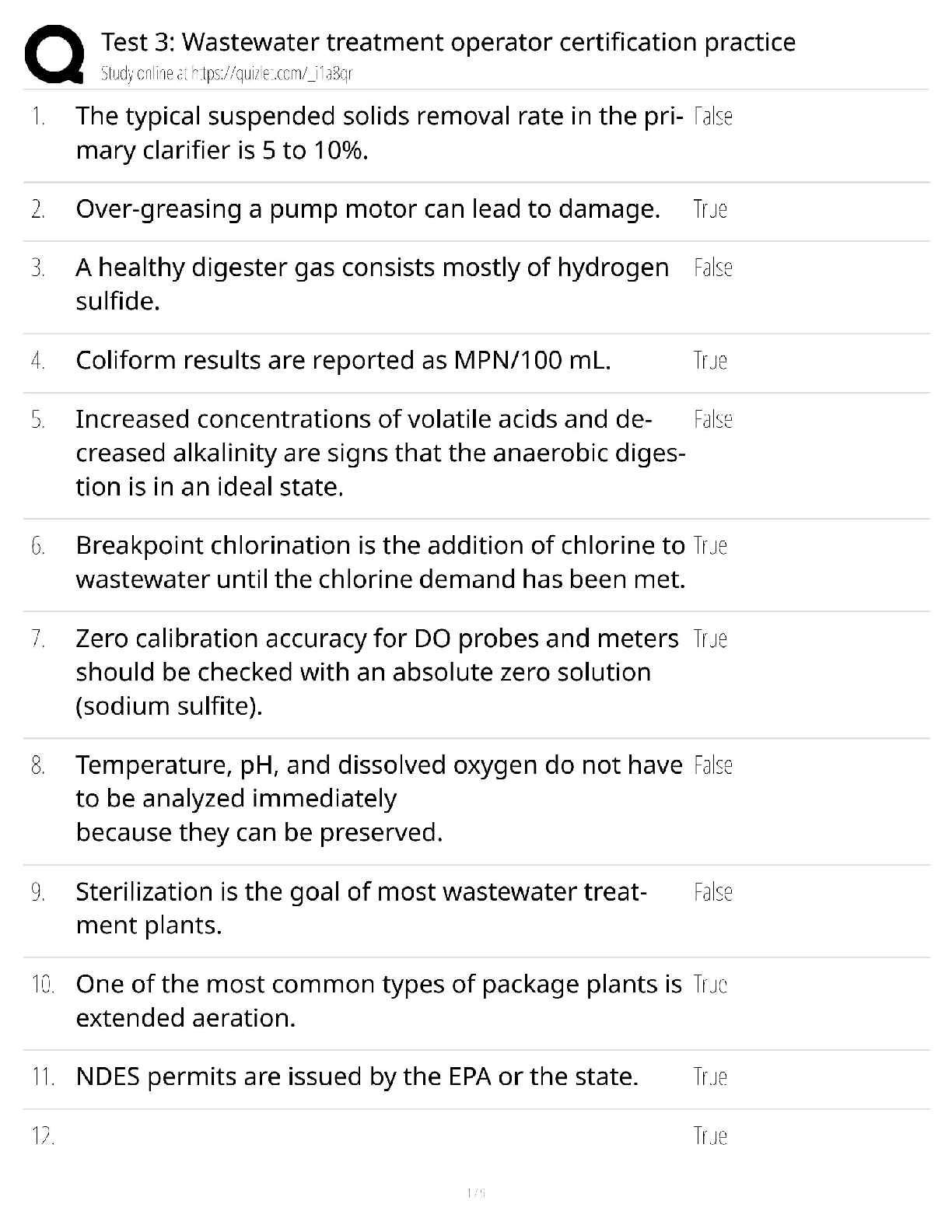Select the DO probes zero calibration statement
The height and width of the screenshot is (1232, 952).
click(x=376, y=672)
